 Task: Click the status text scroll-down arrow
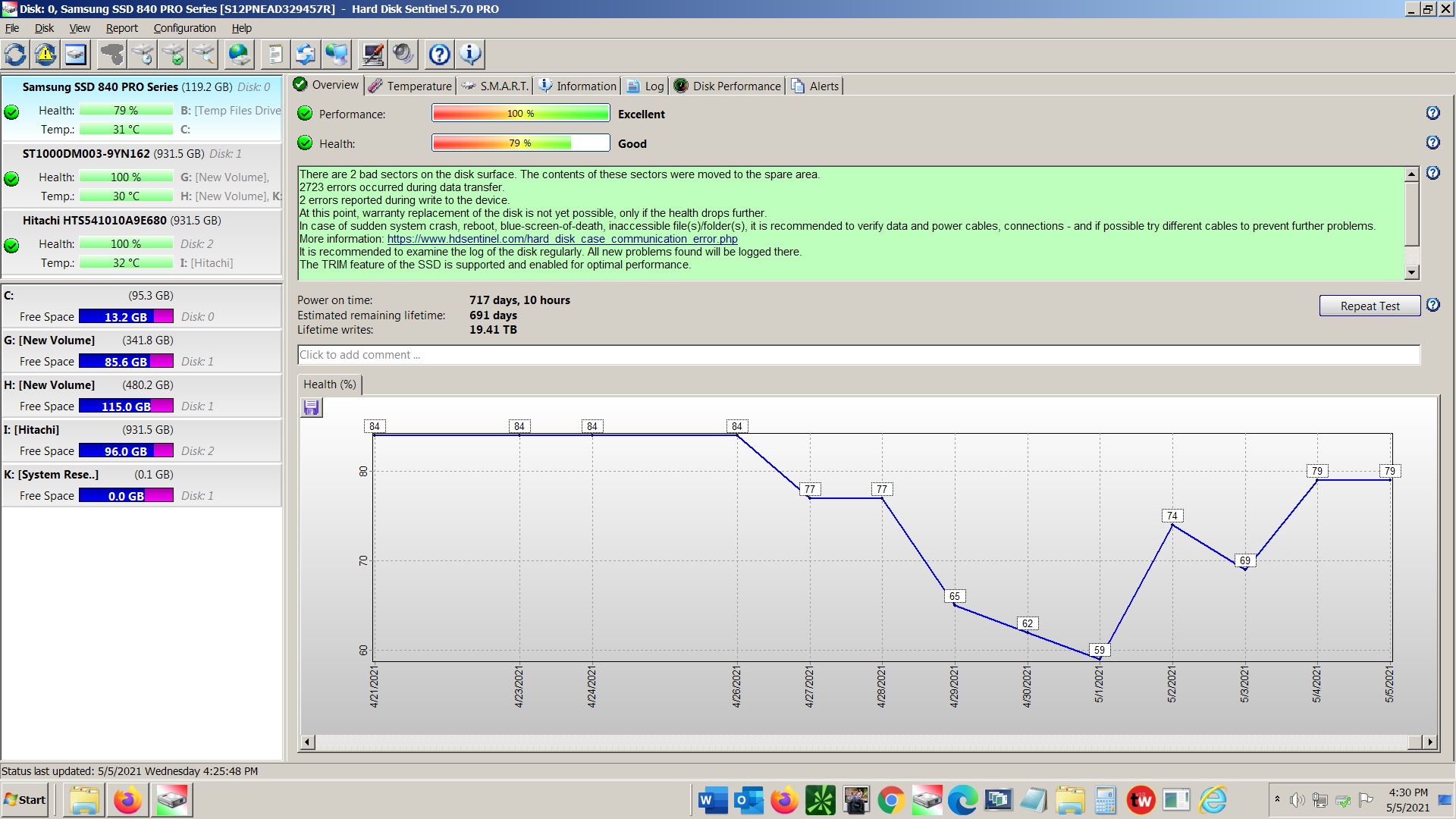tap(1411, 272)
